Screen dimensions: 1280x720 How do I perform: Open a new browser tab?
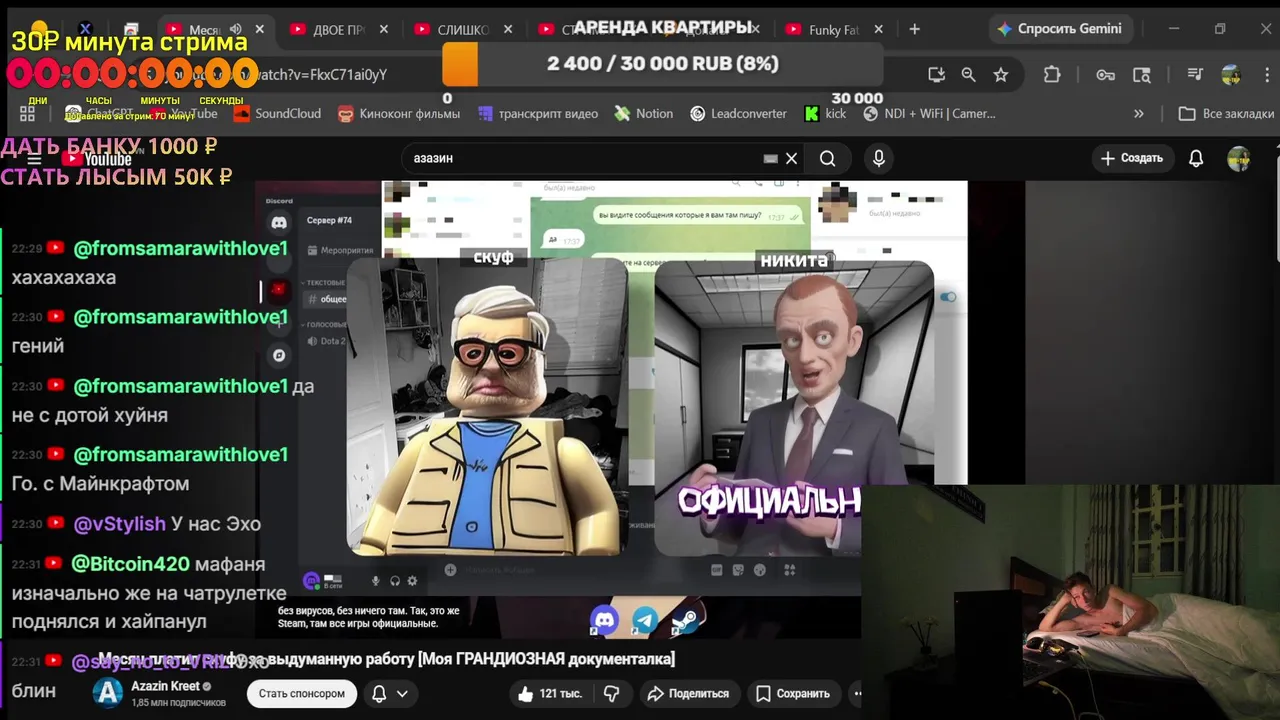[x=914, y=29]
